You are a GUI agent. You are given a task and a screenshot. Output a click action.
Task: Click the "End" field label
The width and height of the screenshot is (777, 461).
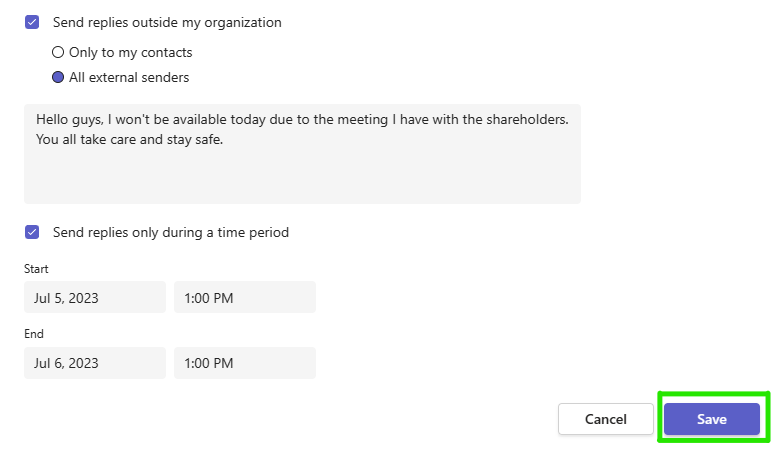(x=34, y=334)
